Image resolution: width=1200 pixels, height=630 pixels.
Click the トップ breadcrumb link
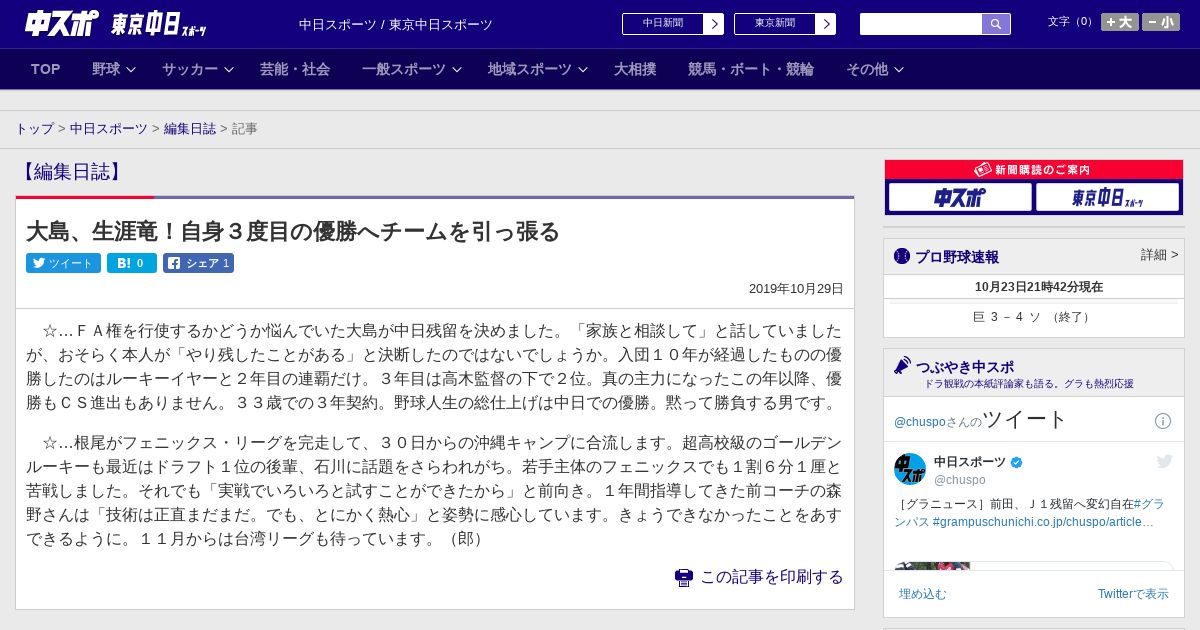click(34, 129)
